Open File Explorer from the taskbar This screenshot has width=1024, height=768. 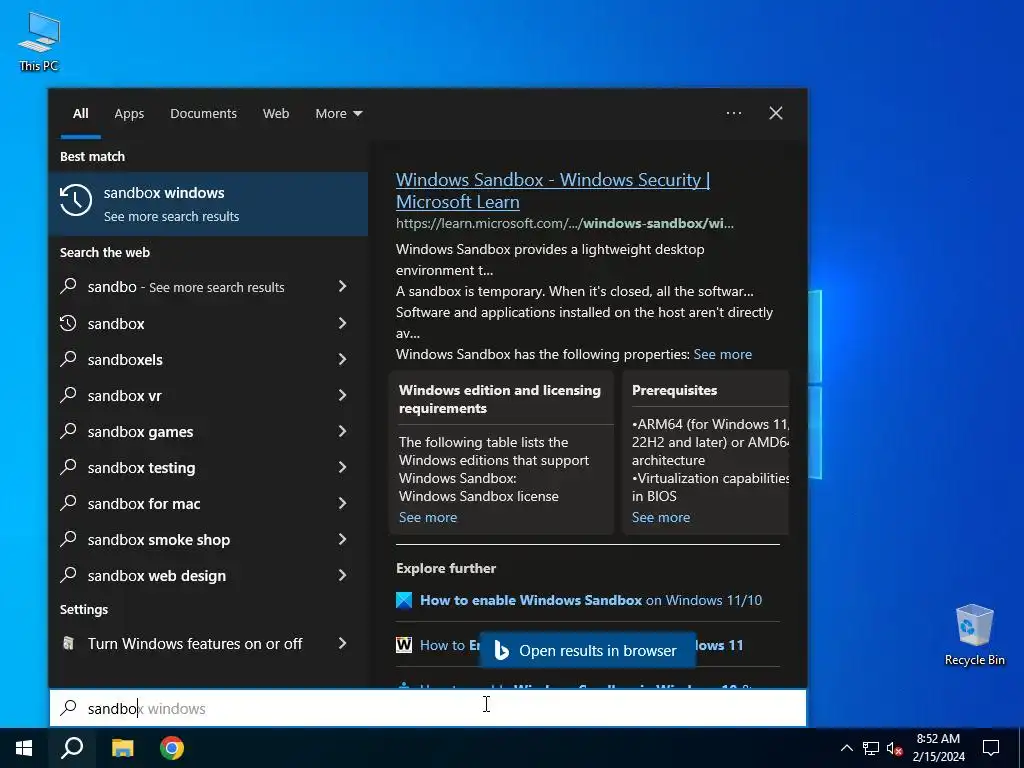pyautogui.click(x=122, y=748)
